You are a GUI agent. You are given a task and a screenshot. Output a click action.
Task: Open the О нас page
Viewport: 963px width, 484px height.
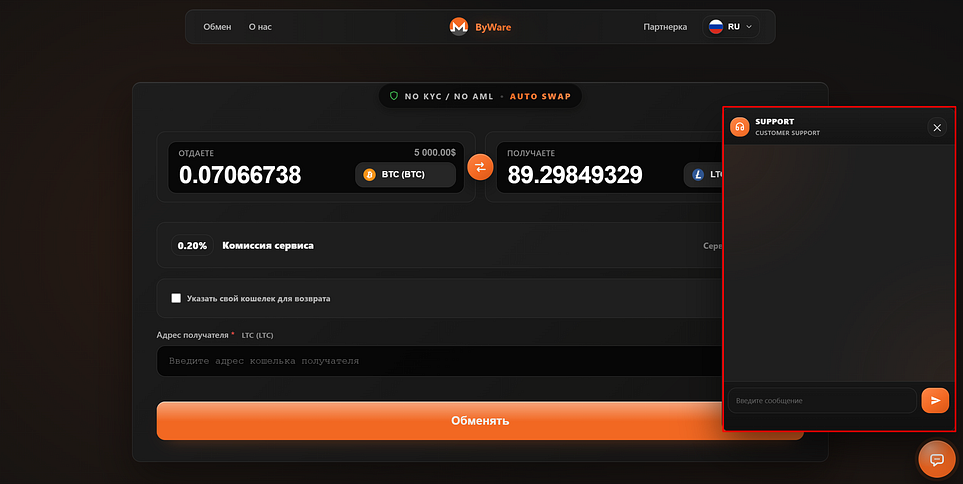coord(260,27)
